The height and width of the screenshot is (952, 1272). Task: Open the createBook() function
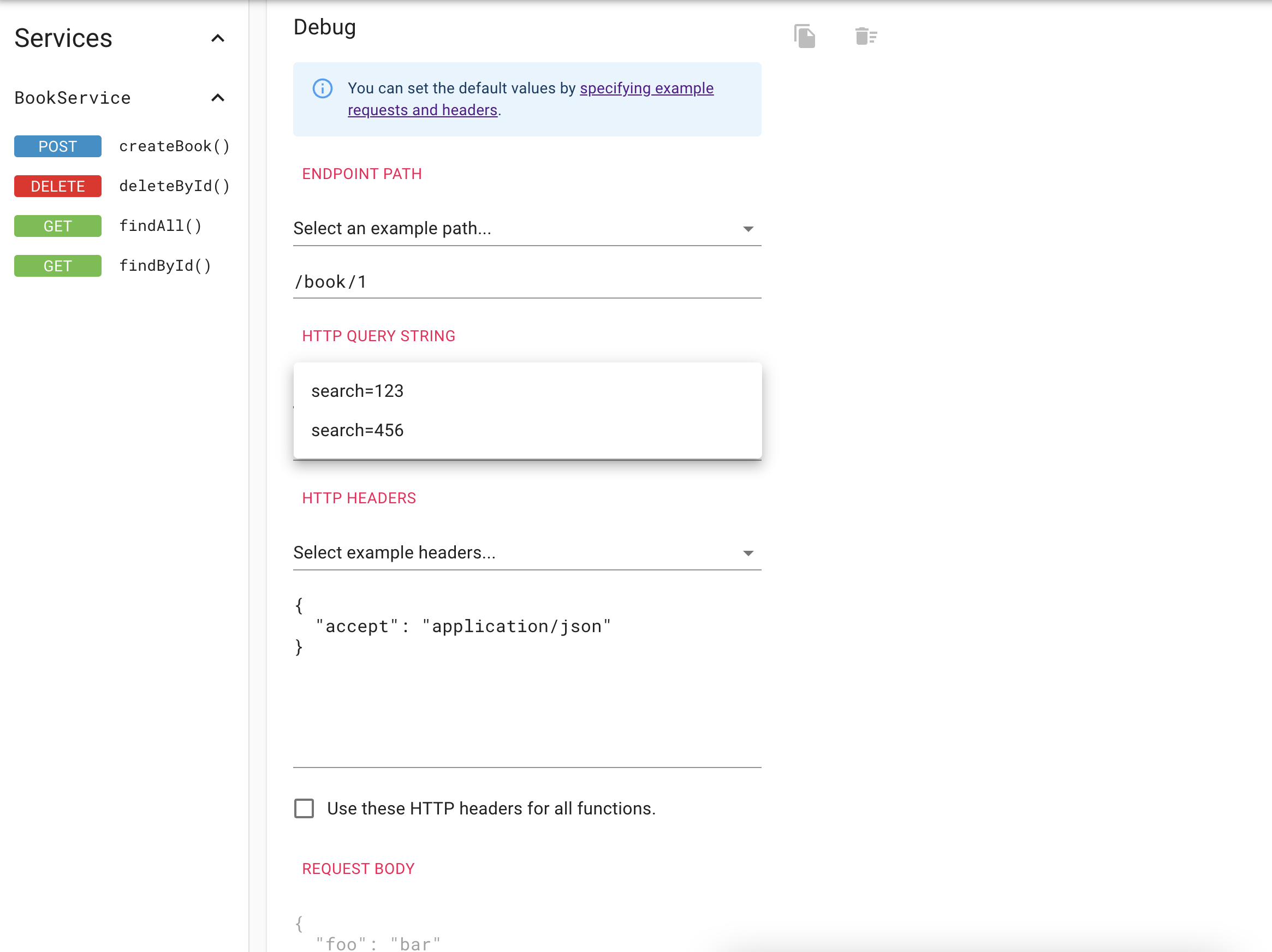coord(174,146)
